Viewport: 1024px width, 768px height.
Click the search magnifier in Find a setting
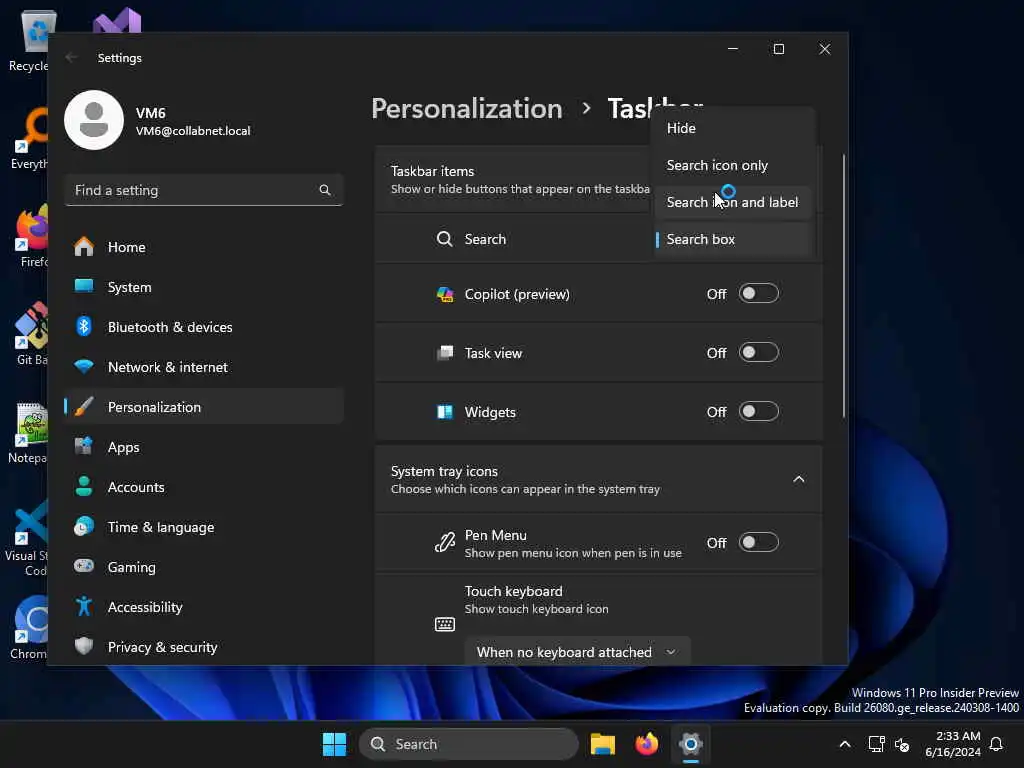click(325, 190)
